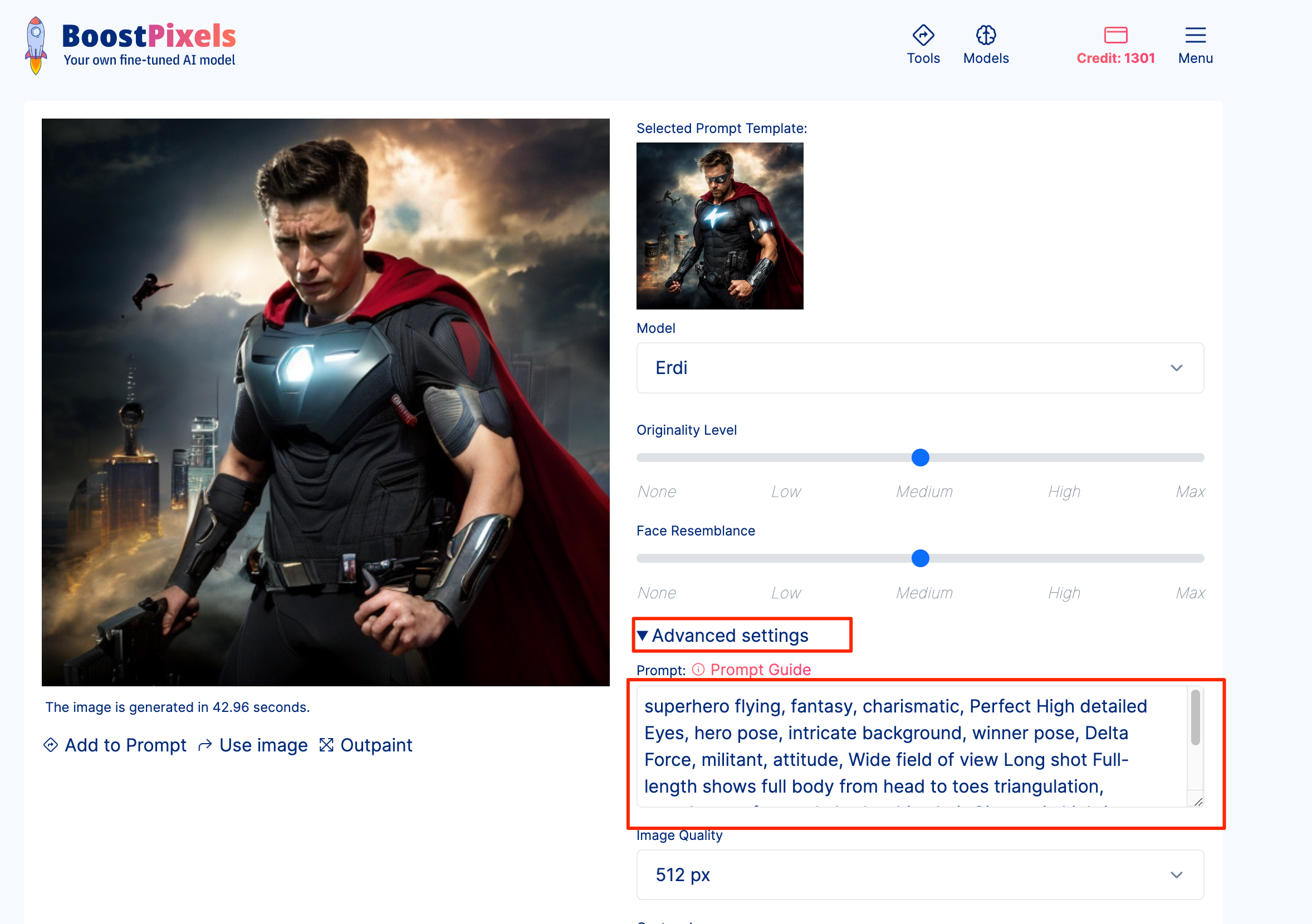Image resolution: width=1312 pixels, height=924 pixels.
Task: Open the Prompt Guide link
Action: pyautogui.click(x=760, y=669)
